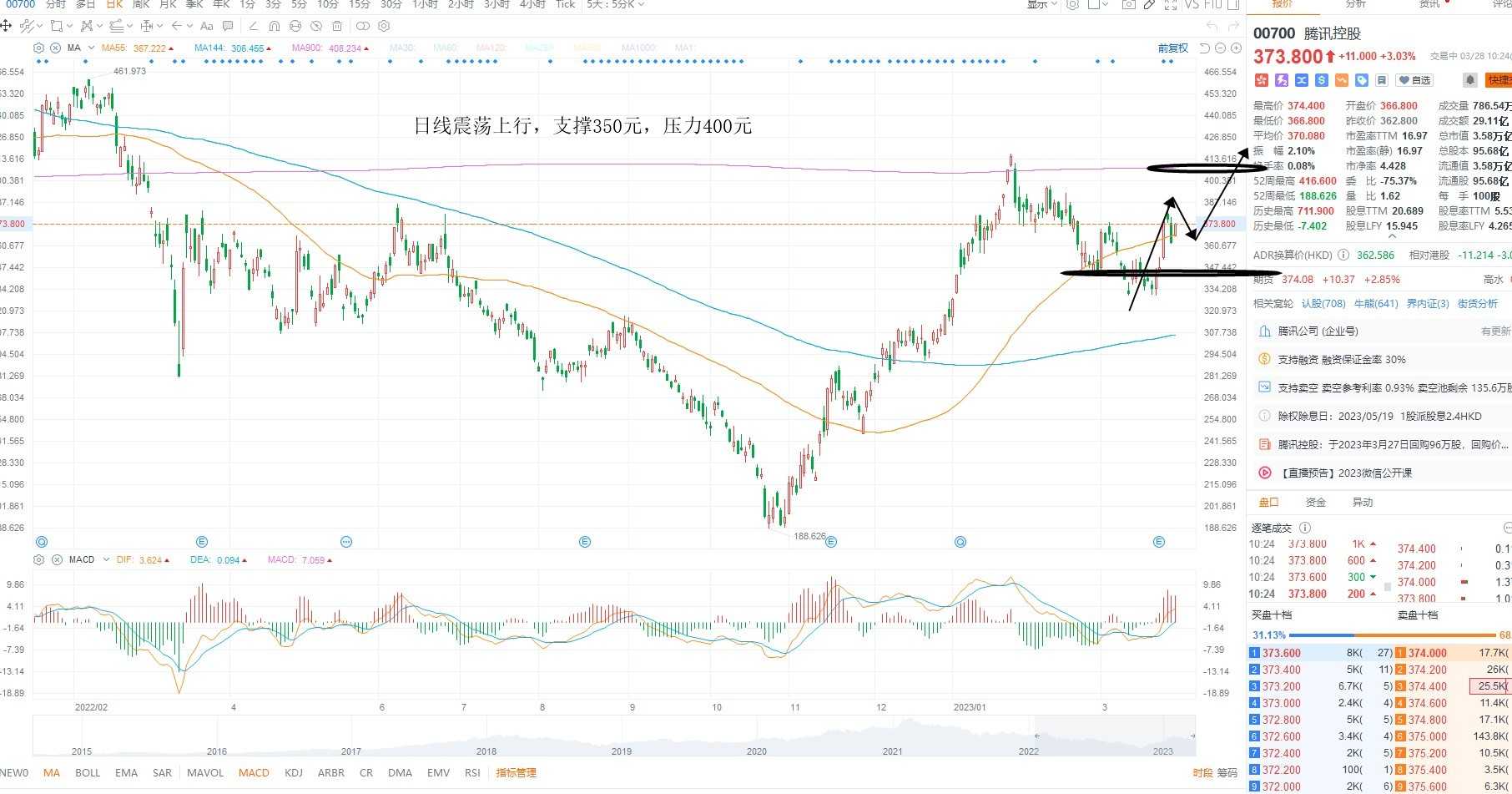Select the text annotation Aa tool
The height and width of the screenshot is (794, 1512).
207,27
